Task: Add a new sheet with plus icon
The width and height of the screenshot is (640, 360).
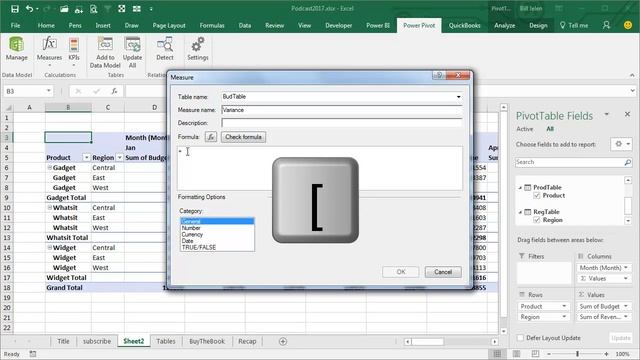Action: pos(283,341)
